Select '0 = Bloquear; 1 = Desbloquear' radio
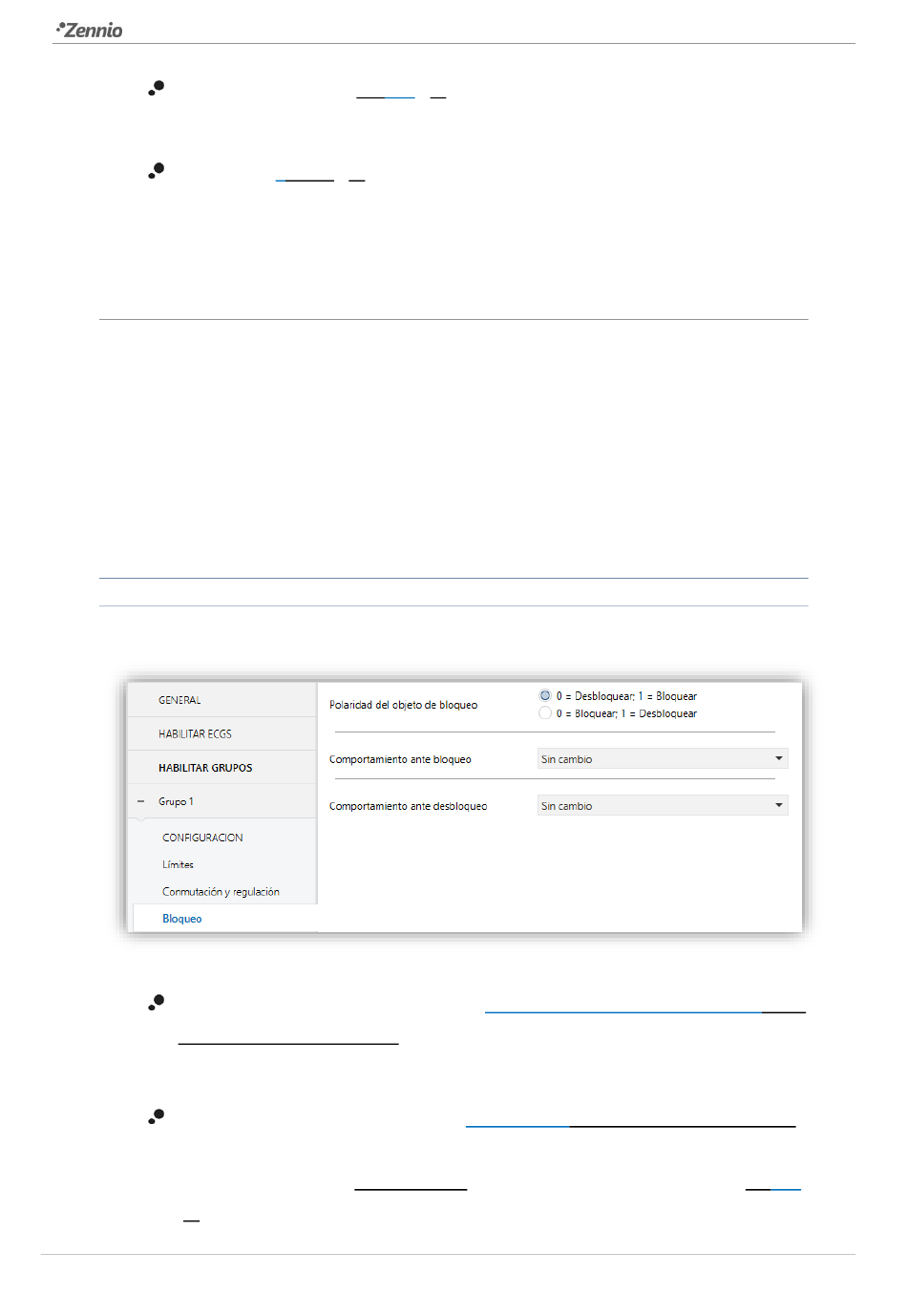Image resolution: width=907 pixels, height=1316 pixels. click(x=545, y=713)
